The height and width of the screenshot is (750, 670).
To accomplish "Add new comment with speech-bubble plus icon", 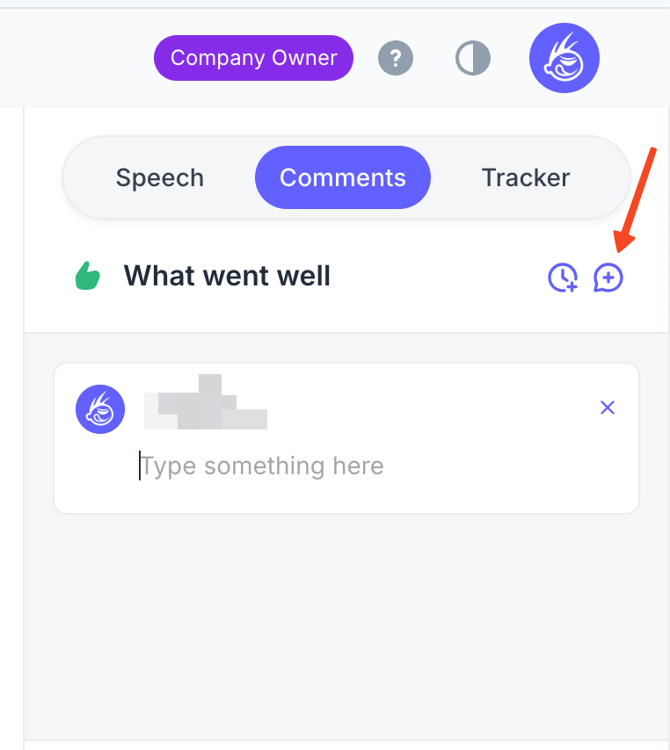I will [608, 277].
